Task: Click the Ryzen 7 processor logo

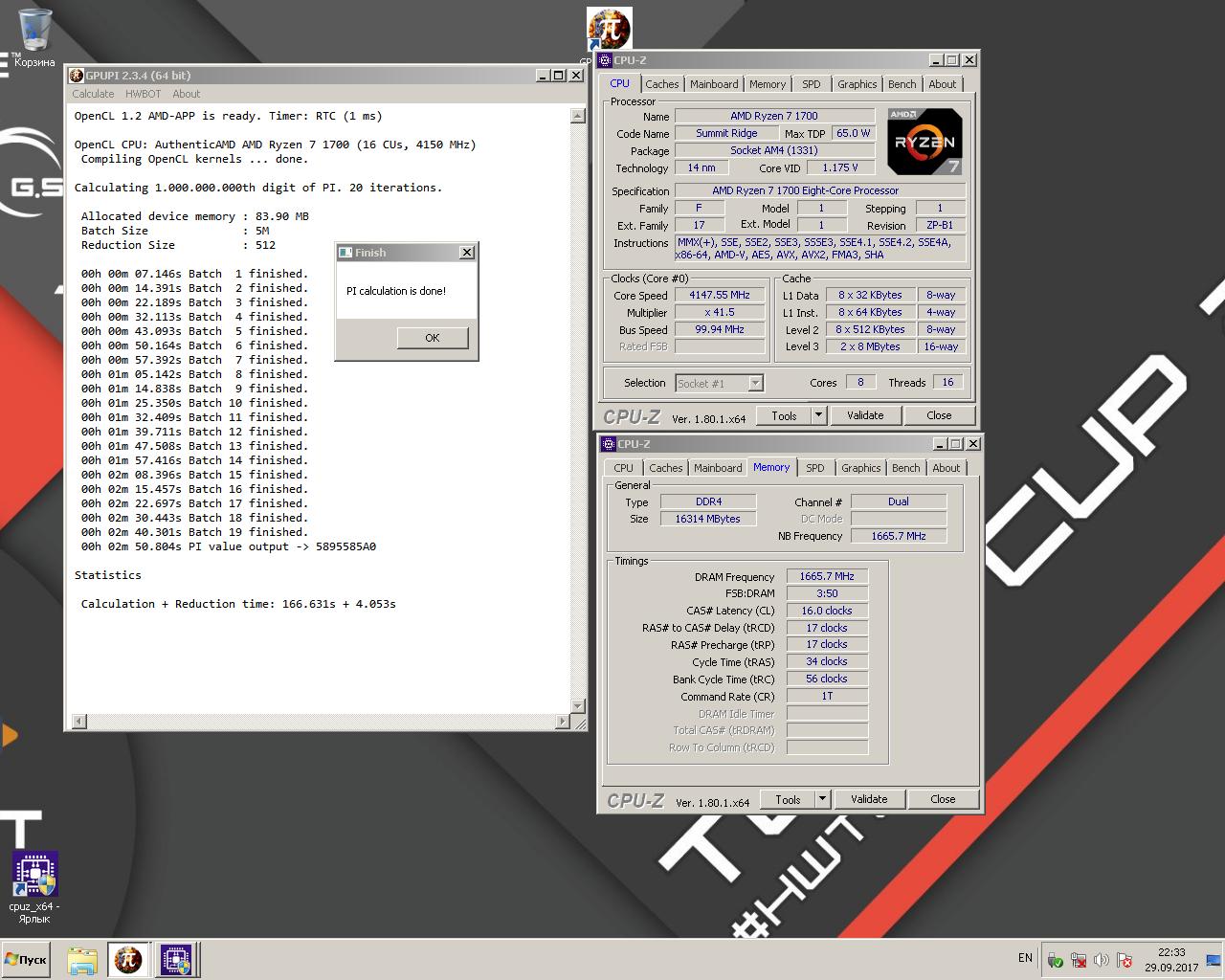Action: [924, 142]
